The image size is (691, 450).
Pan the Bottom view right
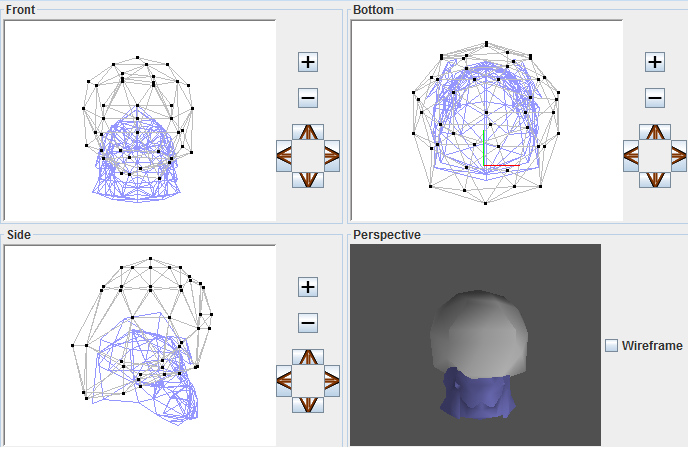click(679, 156)
